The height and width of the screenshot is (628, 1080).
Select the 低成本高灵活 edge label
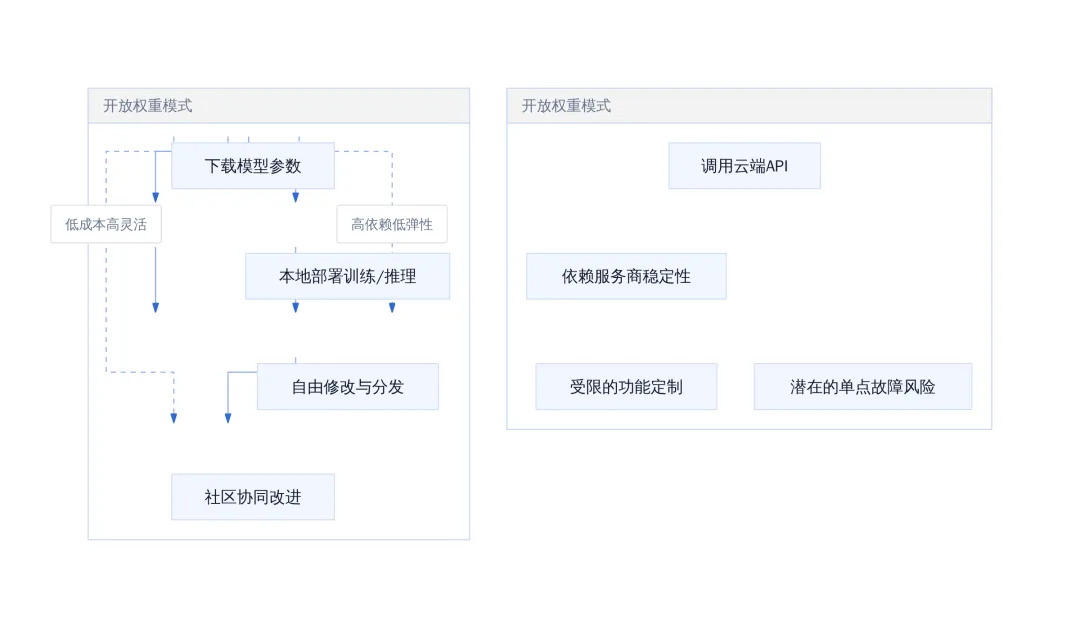pos(106,224)
